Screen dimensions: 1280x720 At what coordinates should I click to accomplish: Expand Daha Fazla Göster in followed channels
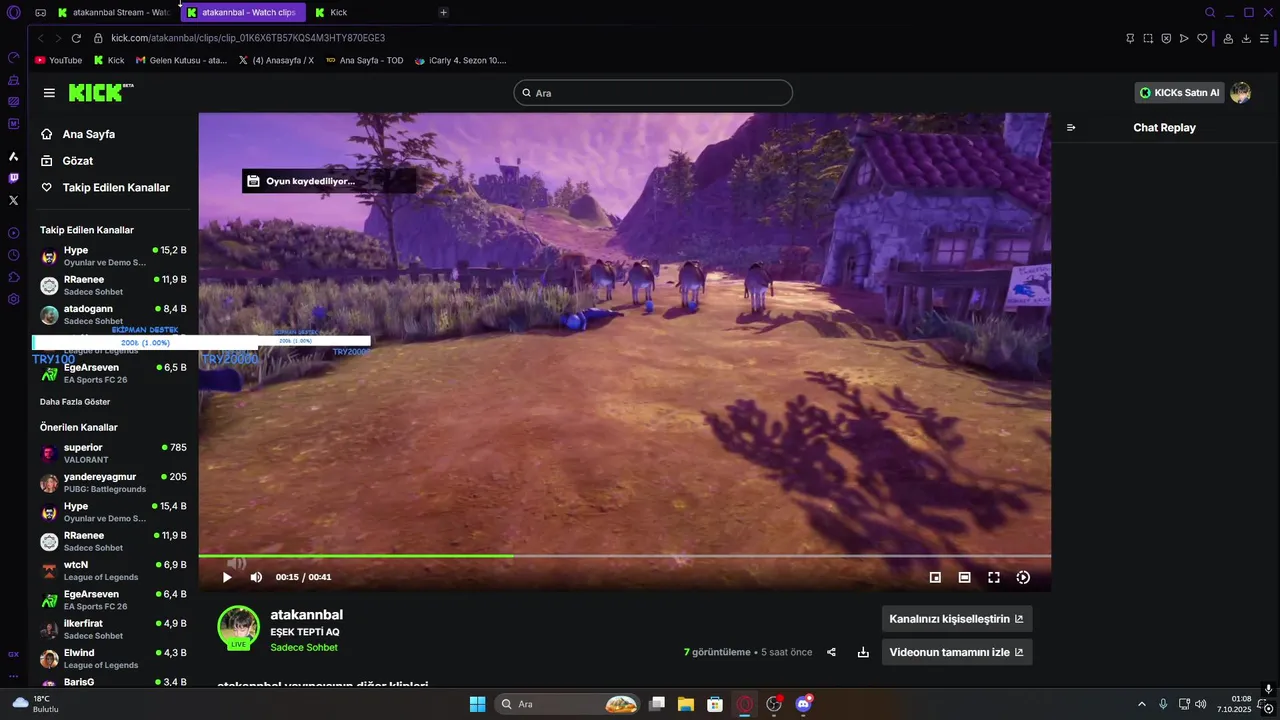75,402
